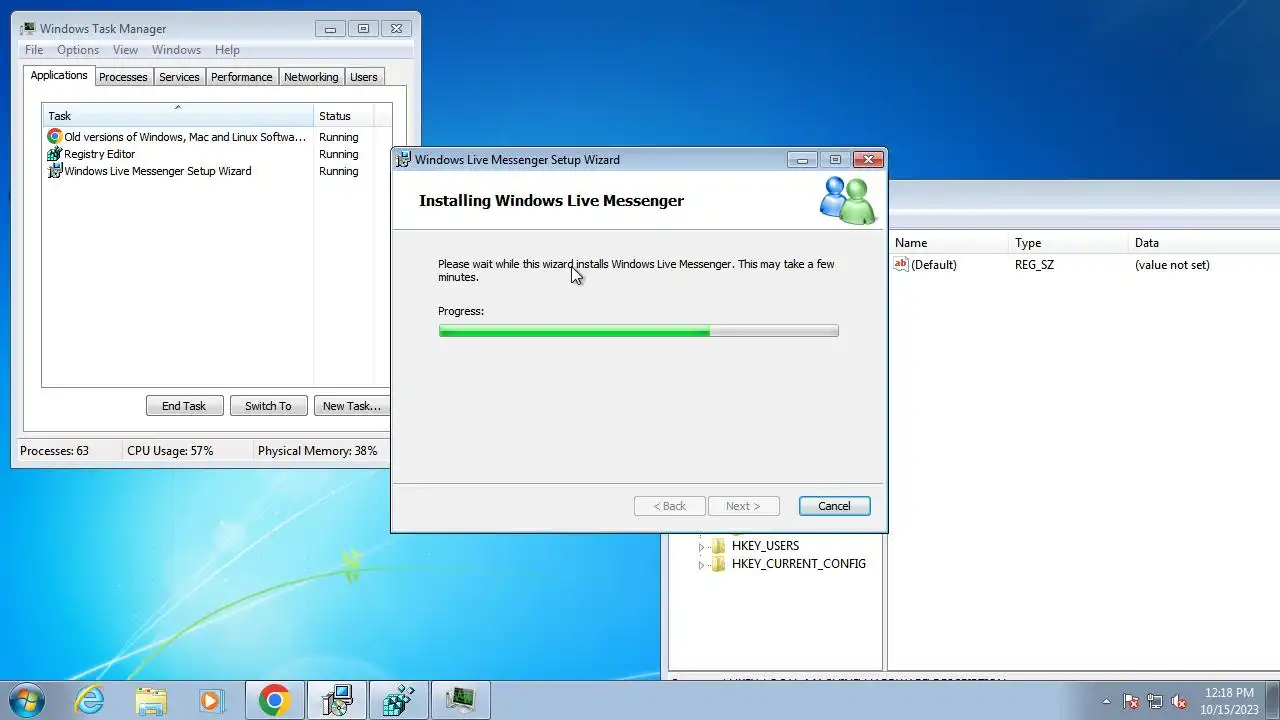Switch to Task Manager taskbar button
The image size is (1280, 720).
461,700
